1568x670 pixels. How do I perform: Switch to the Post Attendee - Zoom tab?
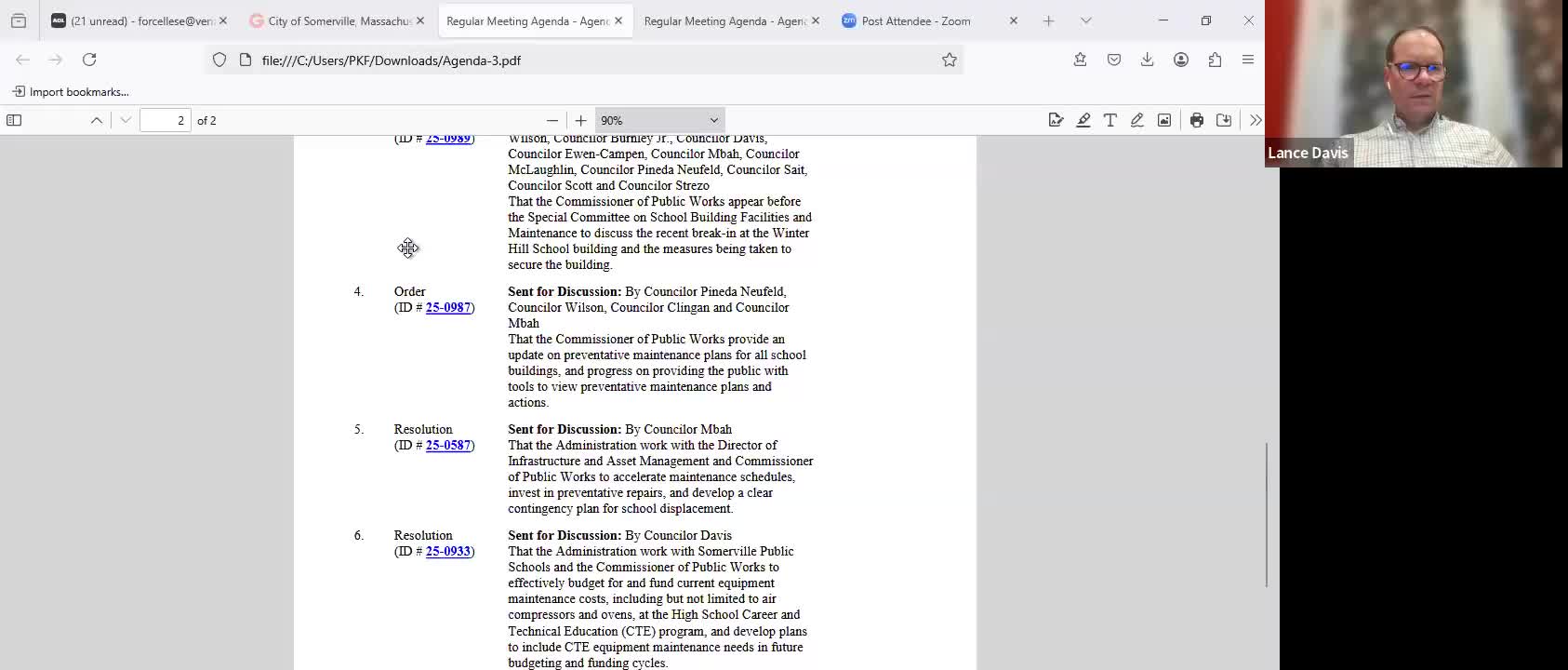[916, 20]
